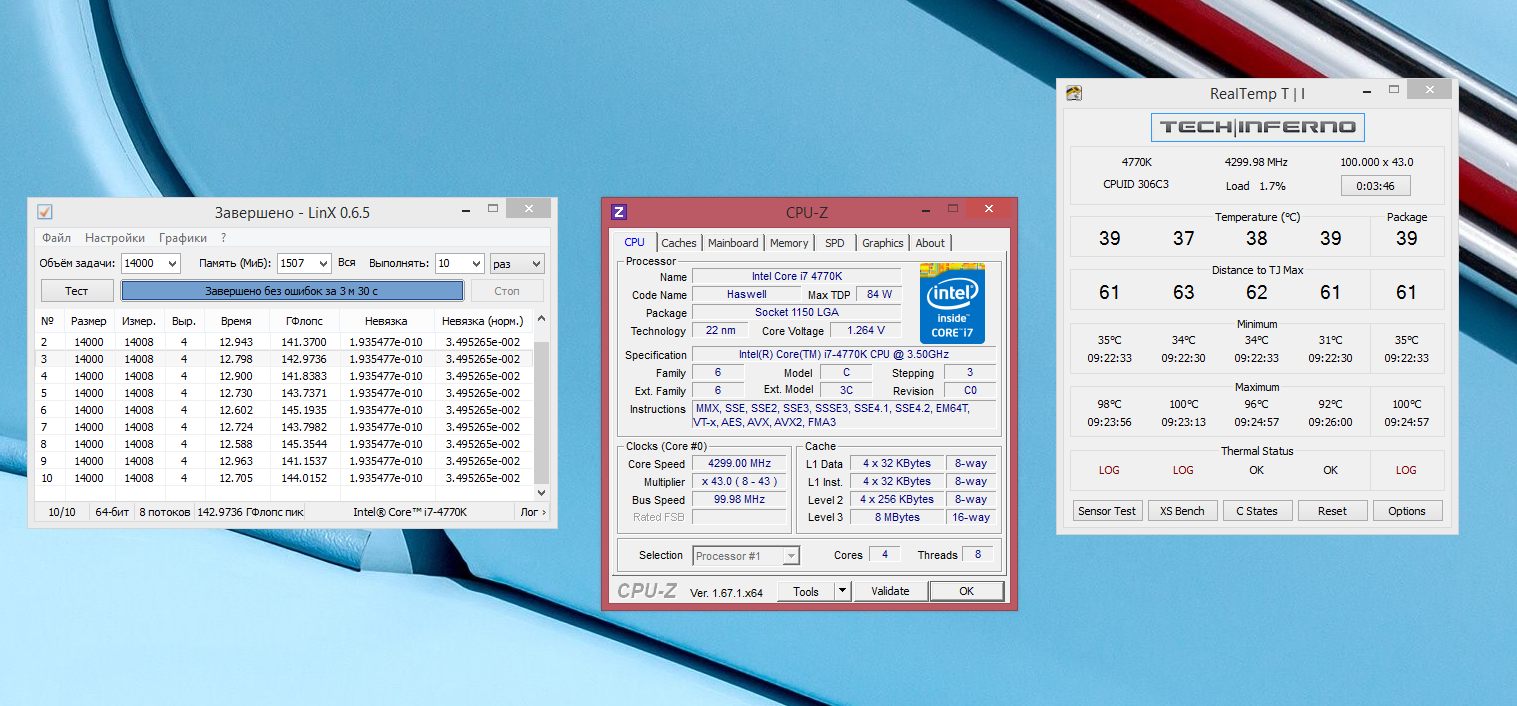
Task: Expand the раз units dropdown in LinX
Action: click(x=517, y=263)
